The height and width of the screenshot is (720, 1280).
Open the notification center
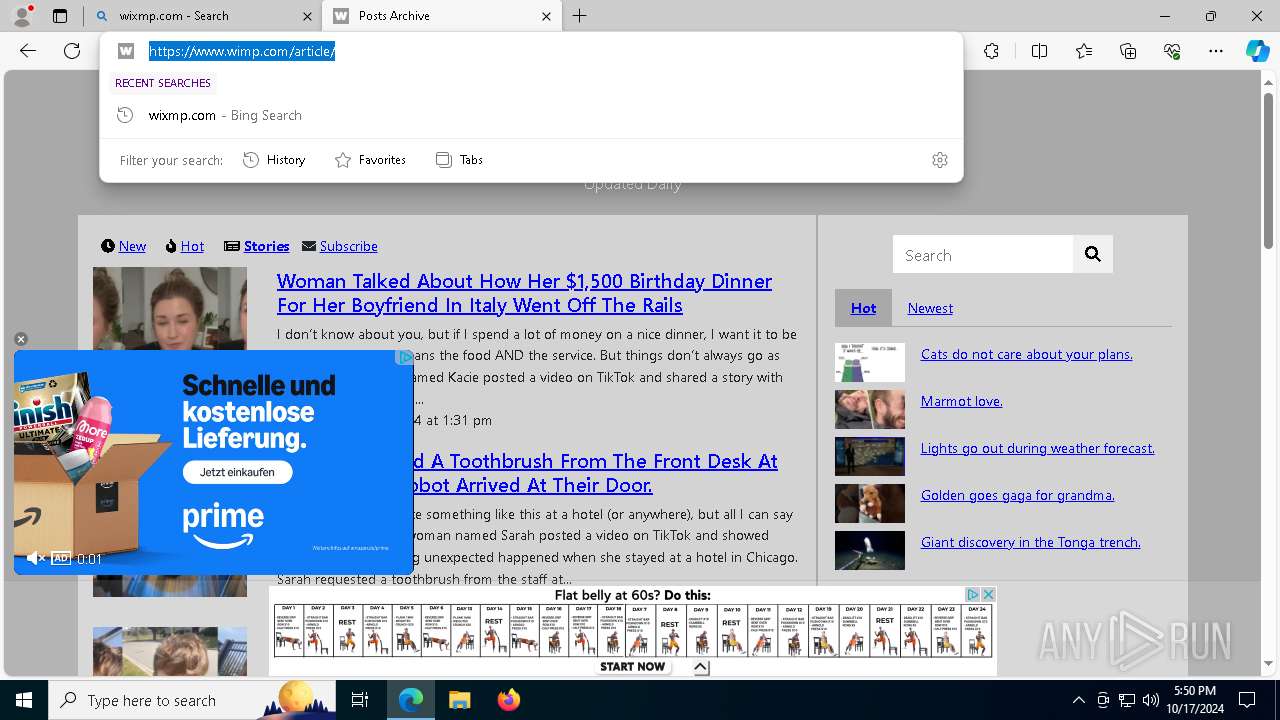(x=1247, y=700)
